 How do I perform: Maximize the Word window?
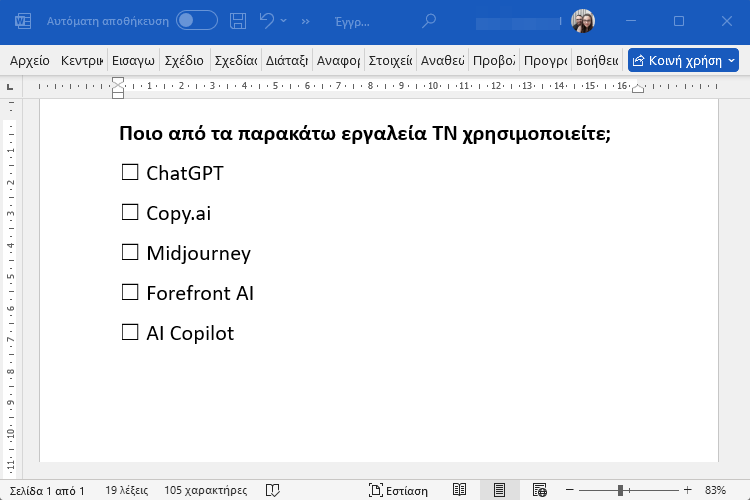coord(679,21)
